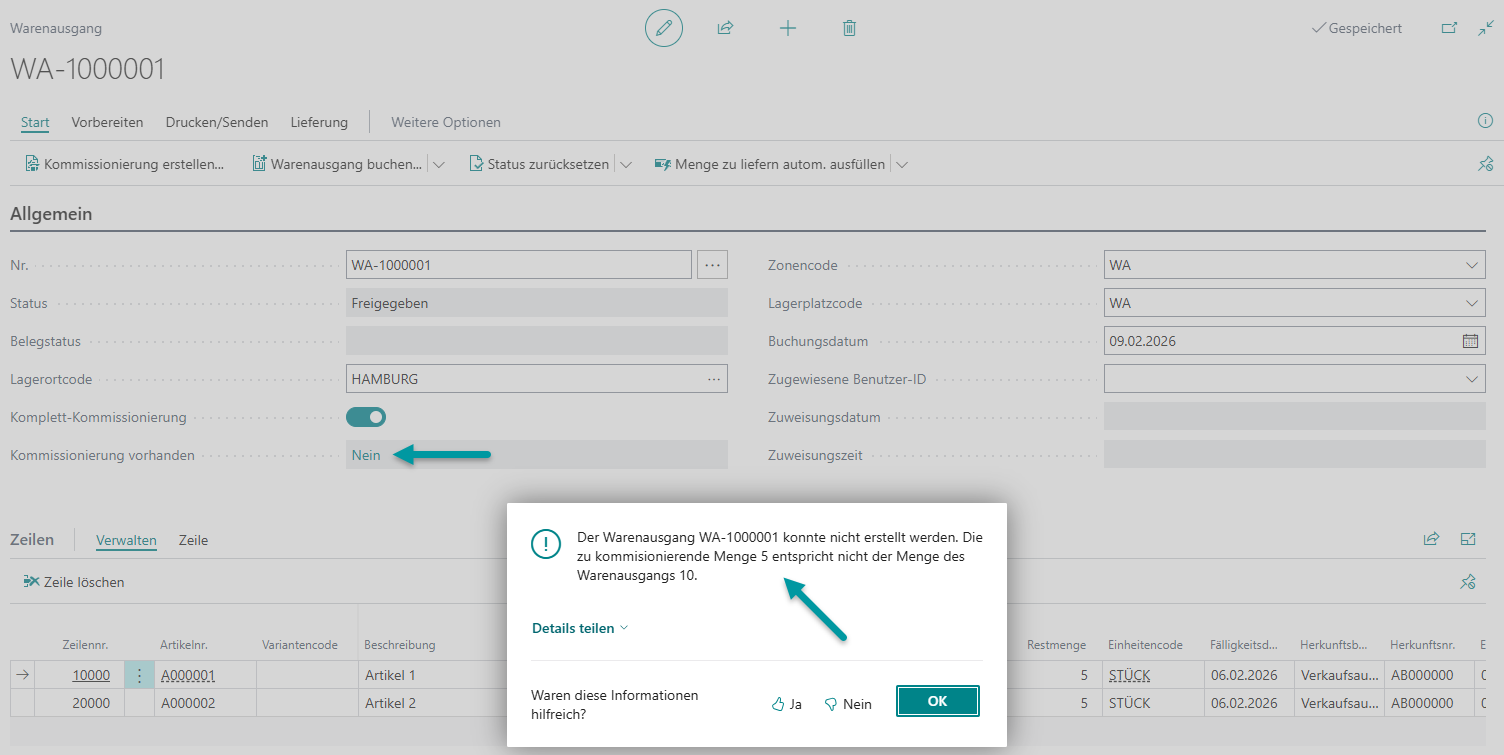The image size is (1504, 755).
Task: Click Kommissionierung erstellen action
Action: click(125, 164)
